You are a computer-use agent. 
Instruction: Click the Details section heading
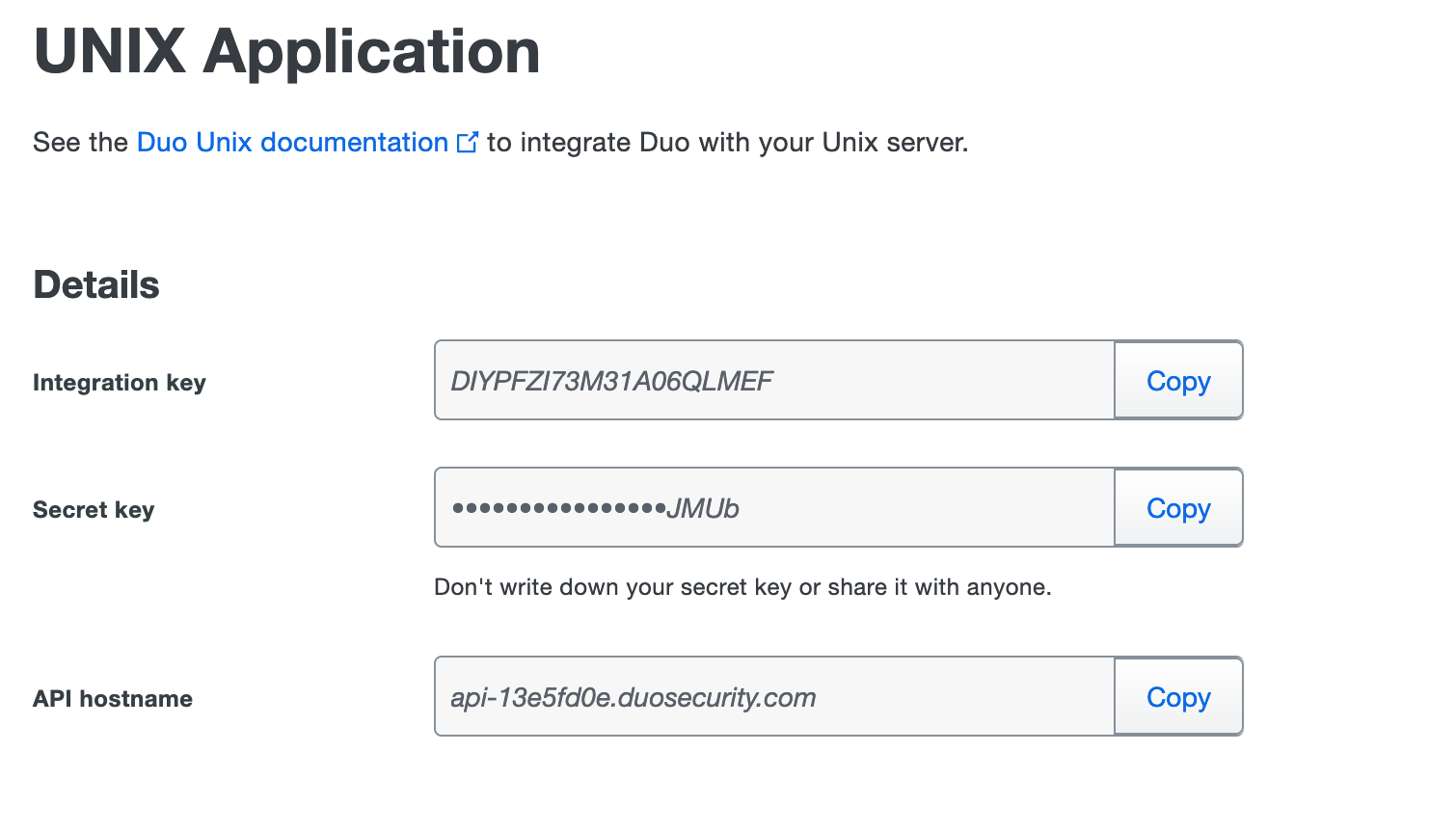click(x=96, y=285)
